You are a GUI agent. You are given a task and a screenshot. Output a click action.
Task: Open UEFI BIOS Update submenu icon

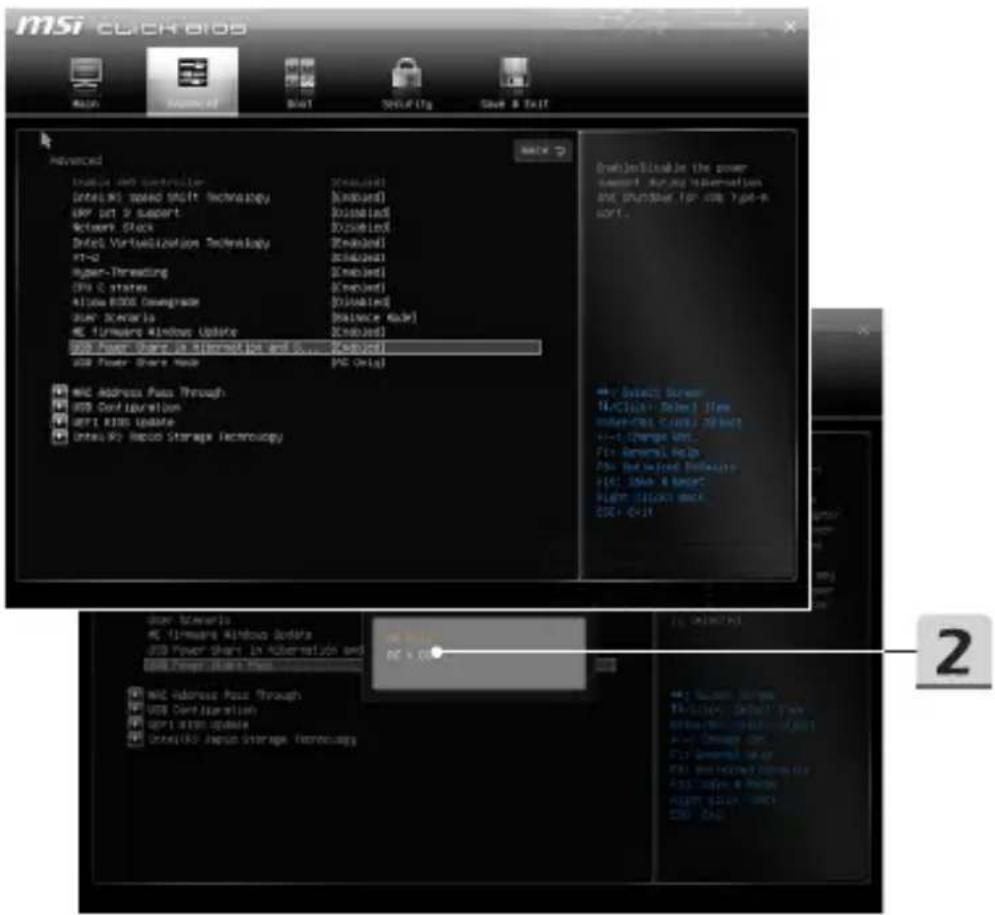pos(60,421)
